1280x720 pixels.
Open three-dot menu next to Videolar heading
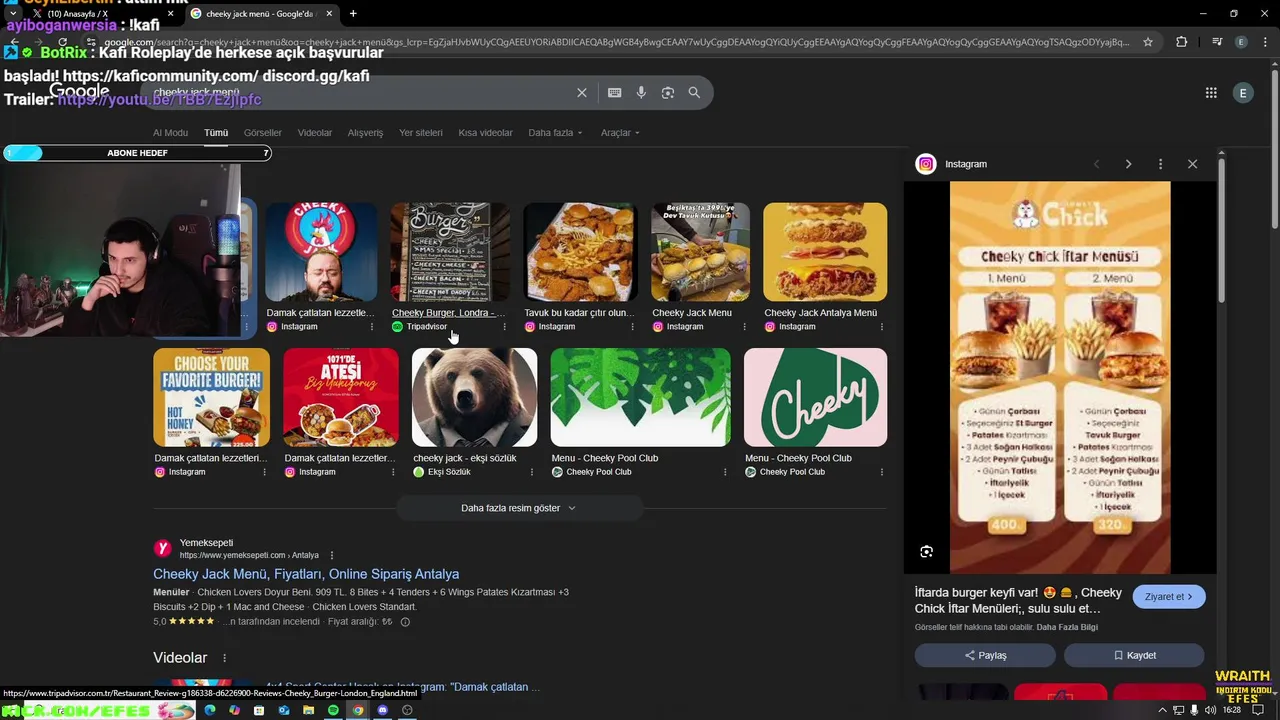[224, 658]
